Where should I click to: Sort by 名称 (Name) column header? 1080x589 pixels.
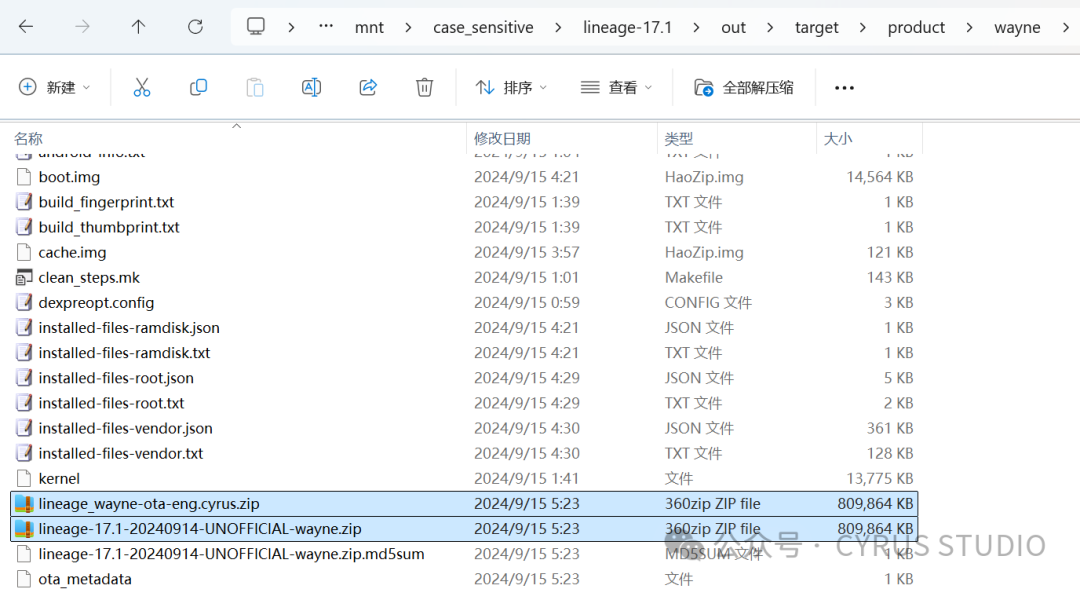28,138
